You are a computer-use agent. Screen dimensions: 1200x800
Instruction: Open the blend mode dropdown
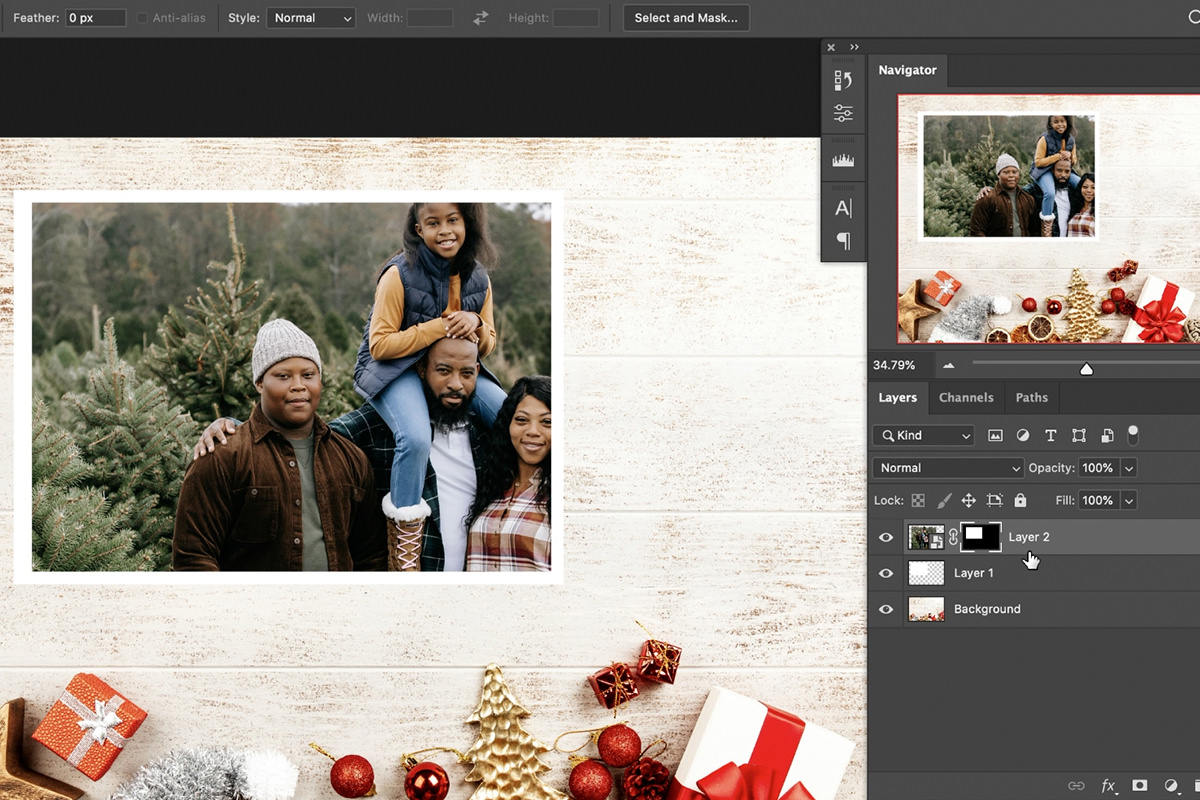[x=947, y=467]
